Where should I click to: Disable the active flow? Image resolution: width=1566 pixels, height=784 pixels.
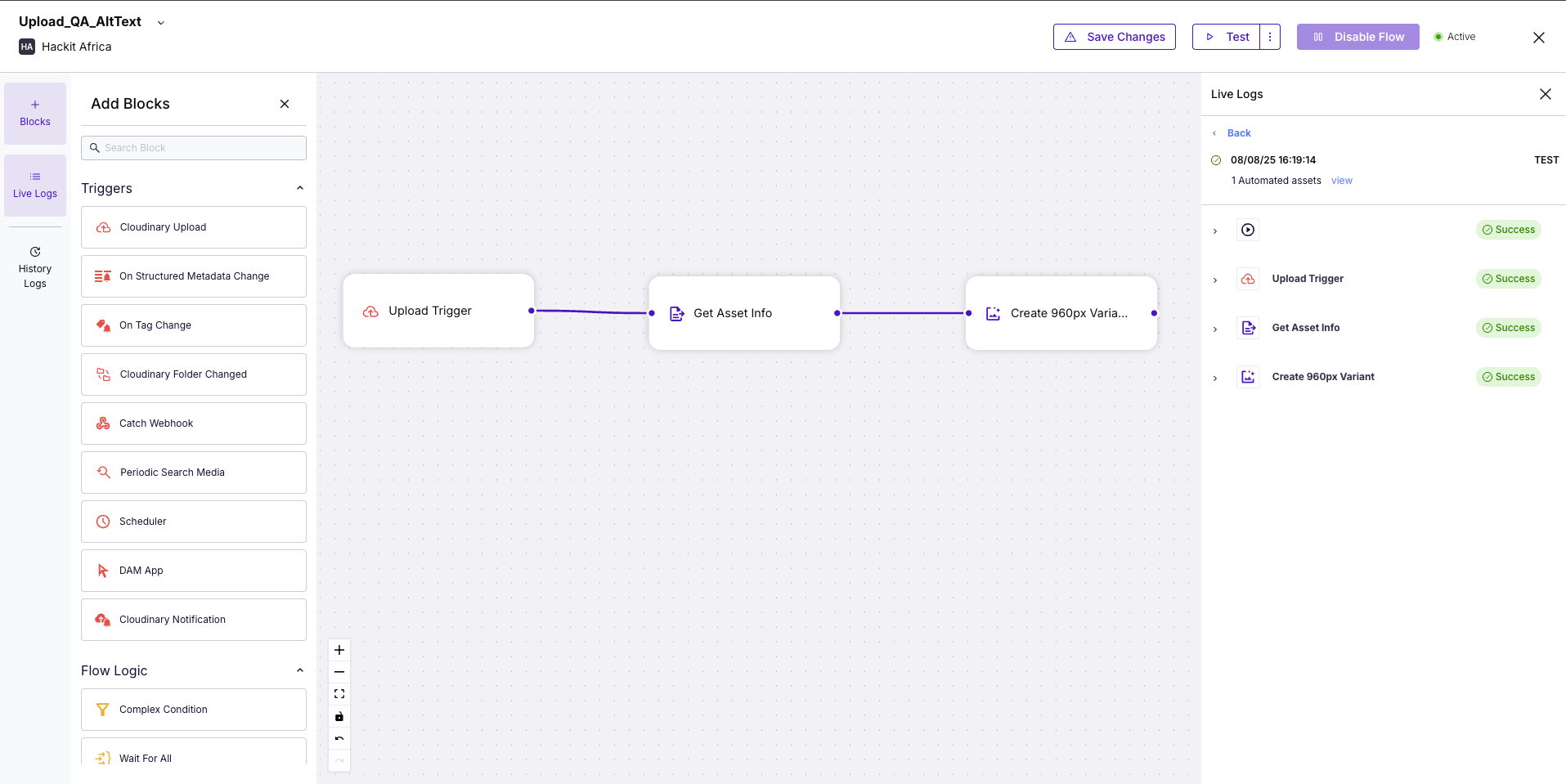coord(1357,36)
